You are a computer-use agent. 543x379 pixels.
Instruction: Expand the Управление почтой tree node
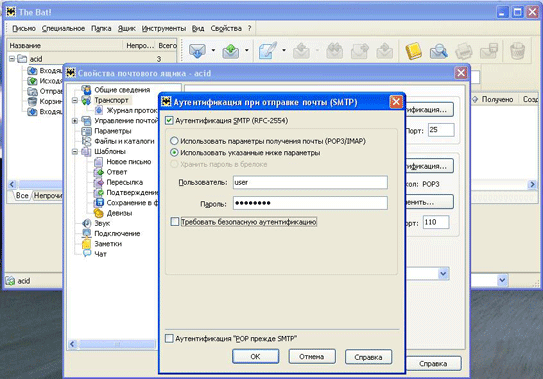tap(75, 121)
